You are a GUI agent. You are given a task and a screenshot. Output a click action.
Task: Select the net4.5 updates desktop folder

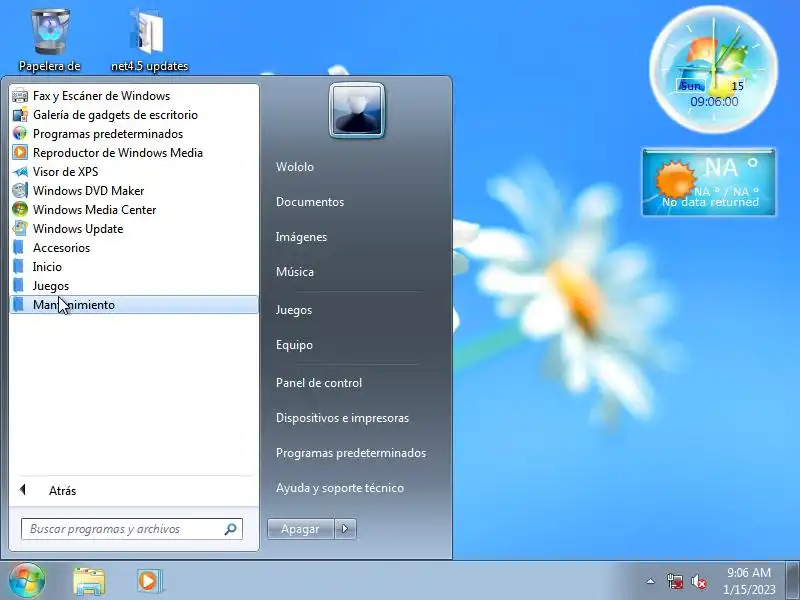coord(149,40)
